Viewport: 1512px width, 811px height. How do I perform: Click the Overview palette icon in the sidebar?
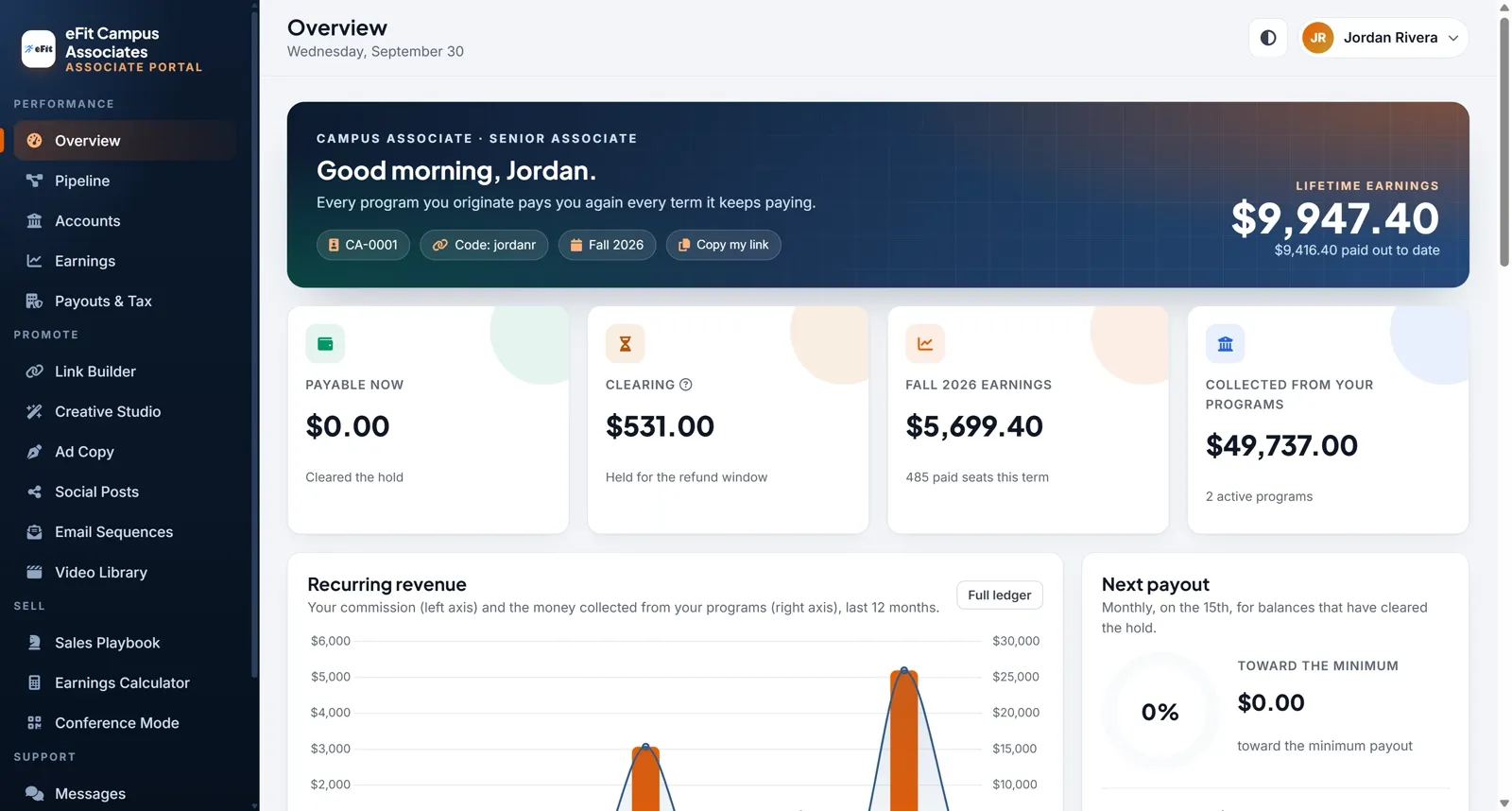click(34, 141)
